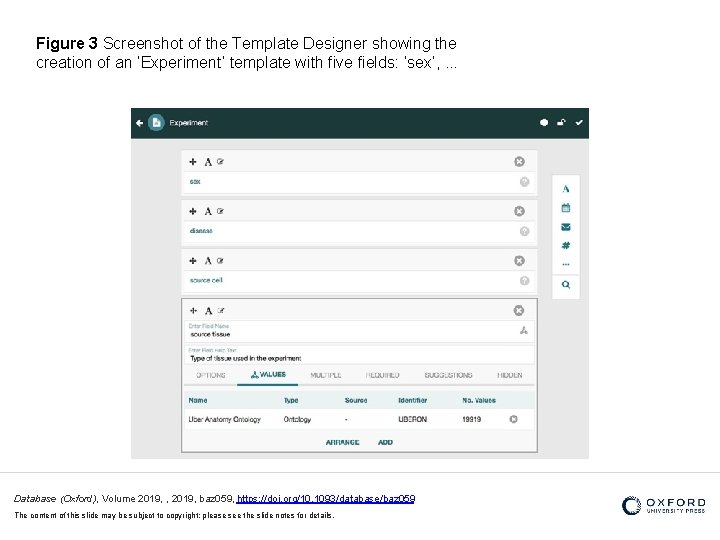
Task: Click the help icon on sex field
Action: click(524, 182)
